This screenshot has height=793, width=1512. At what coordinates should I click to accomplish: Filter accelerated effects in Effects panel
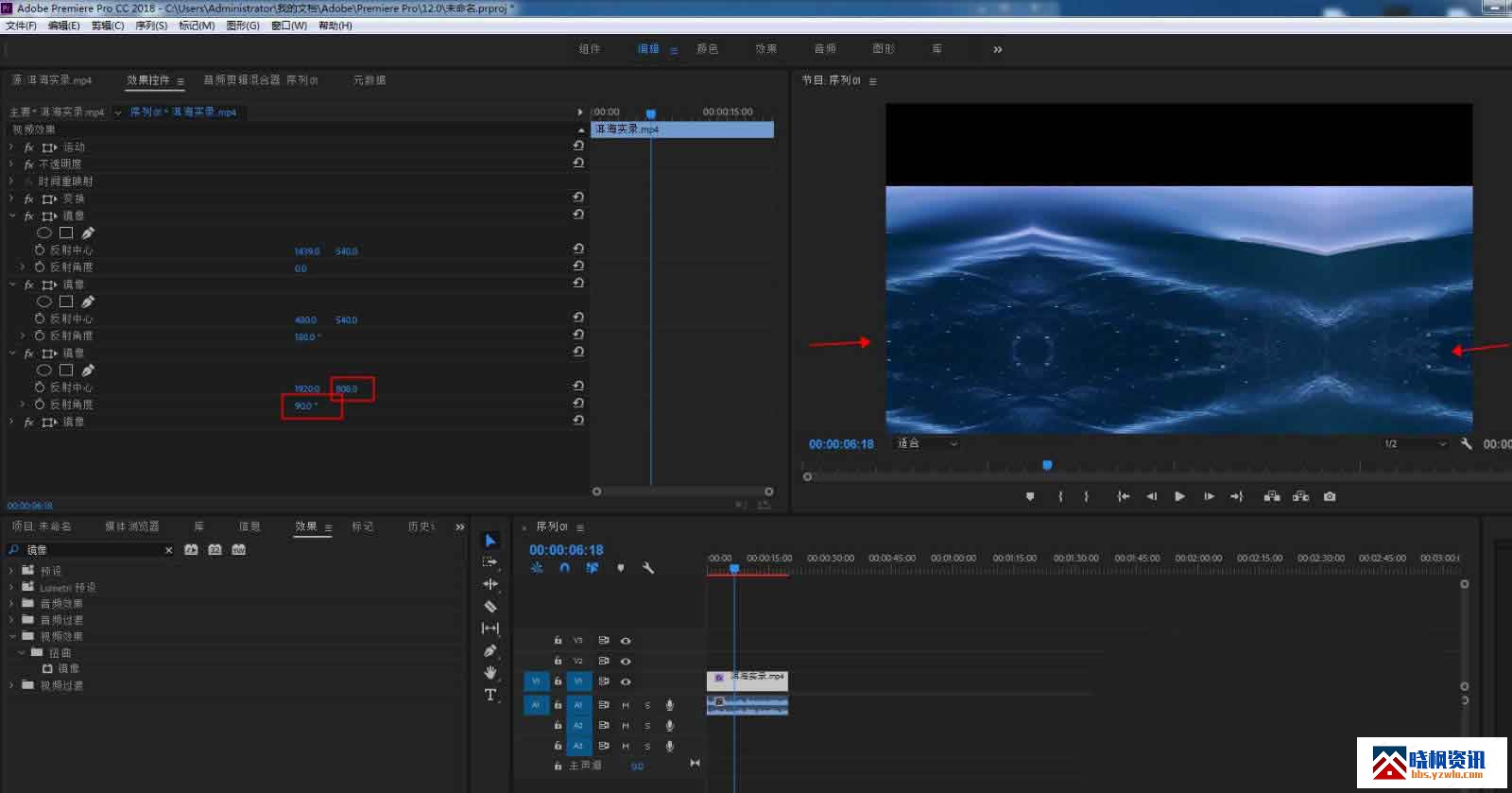191,549
